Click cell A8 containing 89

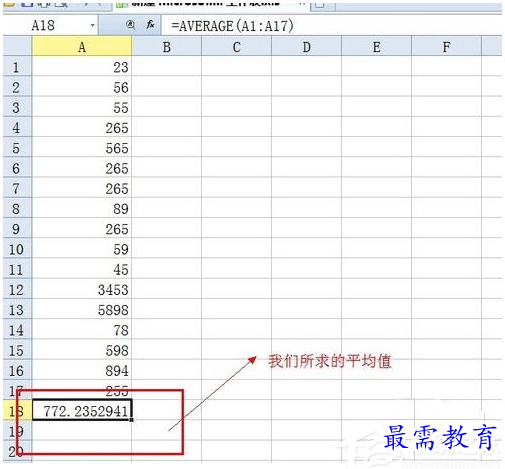82,208
